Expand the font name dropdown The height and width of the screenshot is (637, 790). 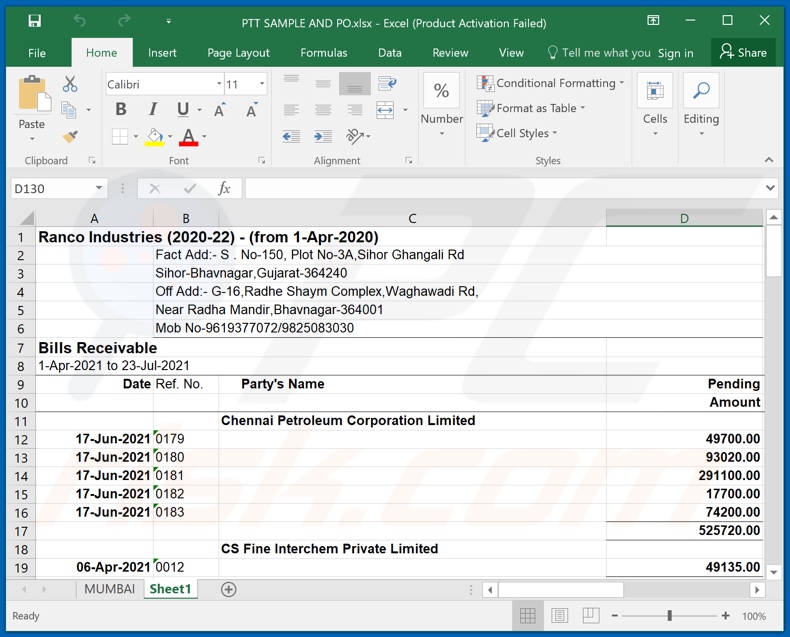click(x=219, y=84)
